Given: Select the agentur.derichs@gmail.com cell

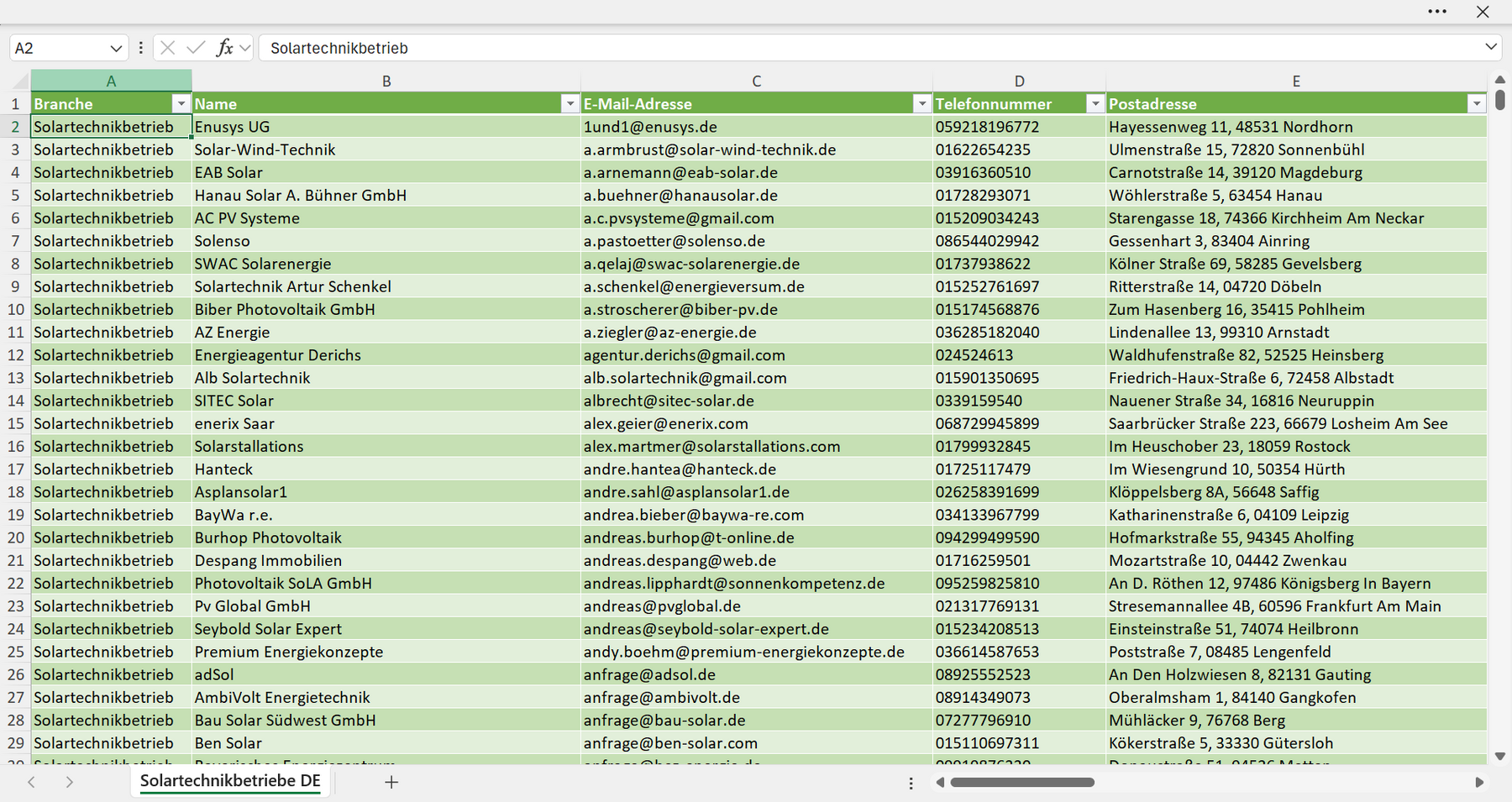Looking at the screenshot, I should pyautogui.click(x=757, y=354).
